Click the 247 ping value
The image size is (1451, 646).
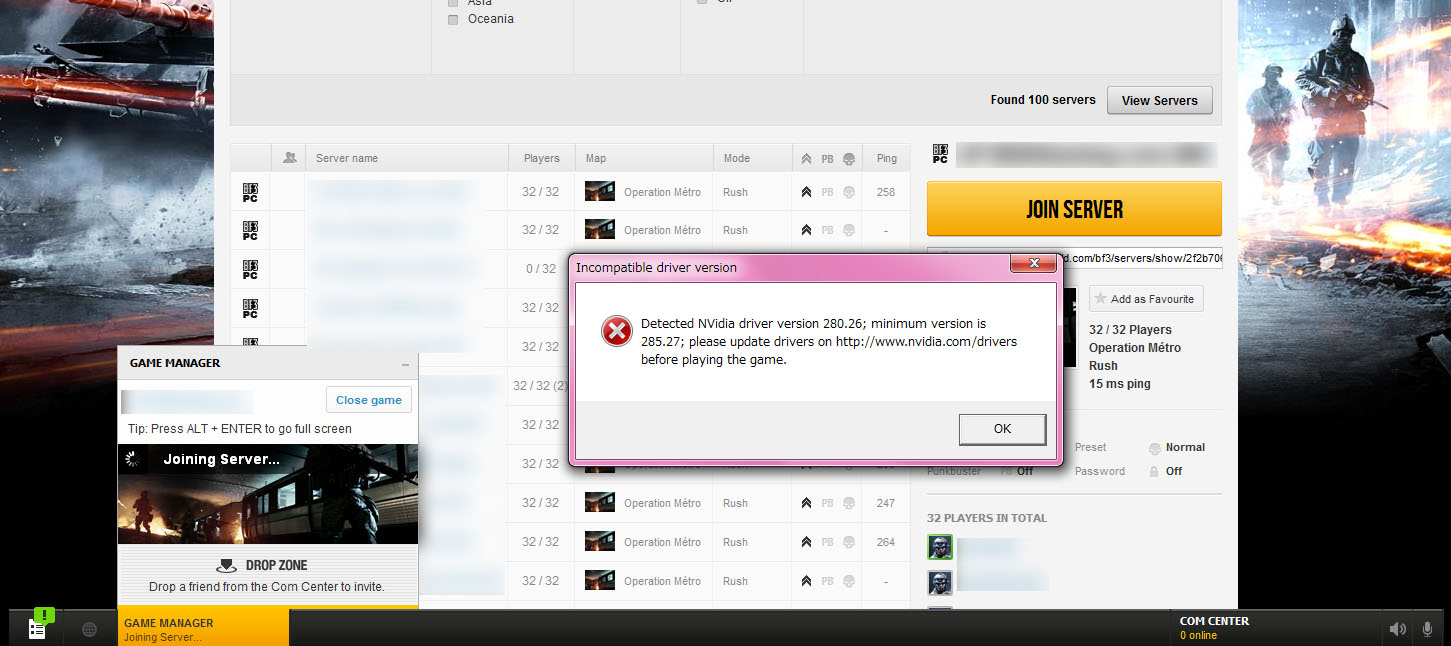point(885,503)
